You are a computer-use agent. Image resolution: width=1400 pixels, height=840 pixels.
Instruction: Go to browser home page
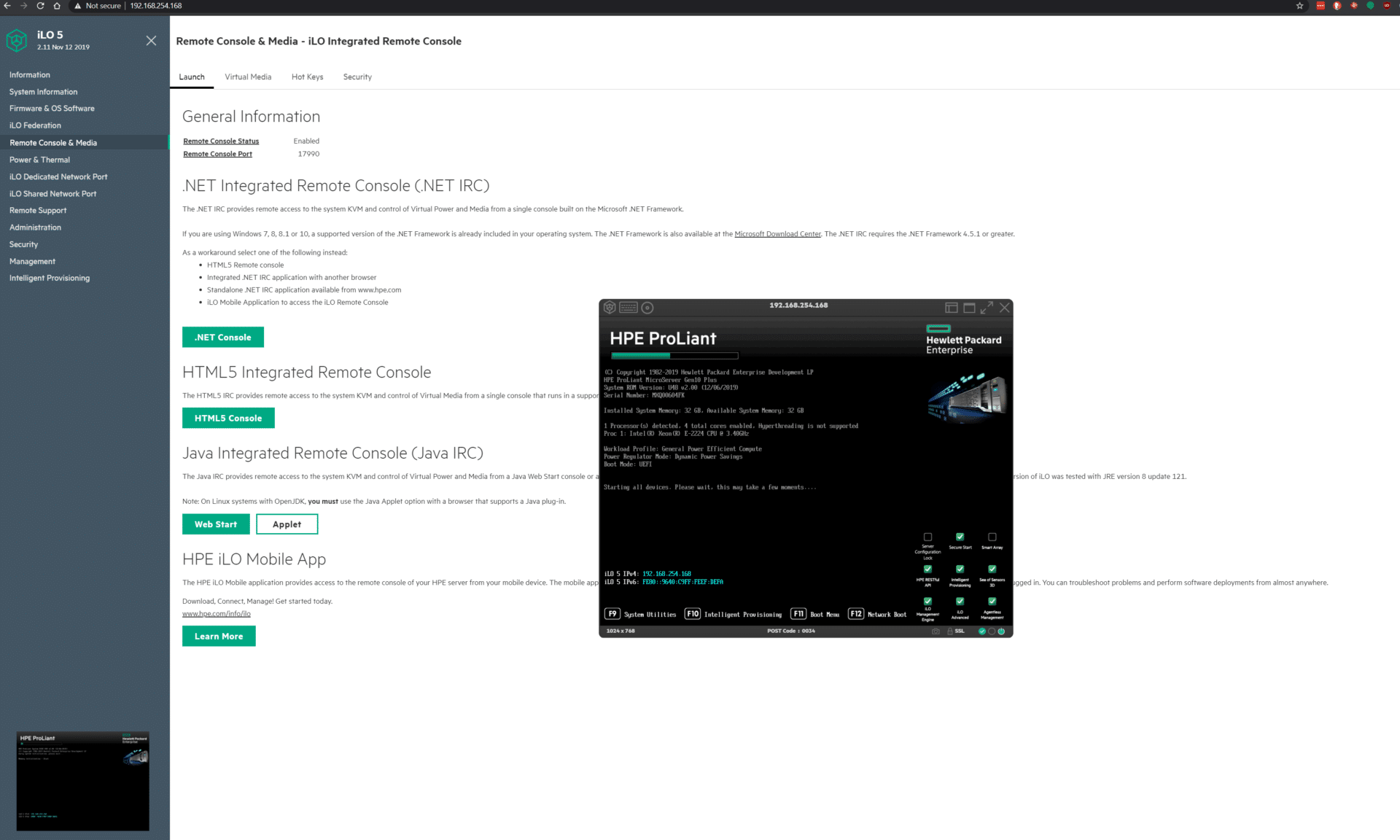coord(57,6)
